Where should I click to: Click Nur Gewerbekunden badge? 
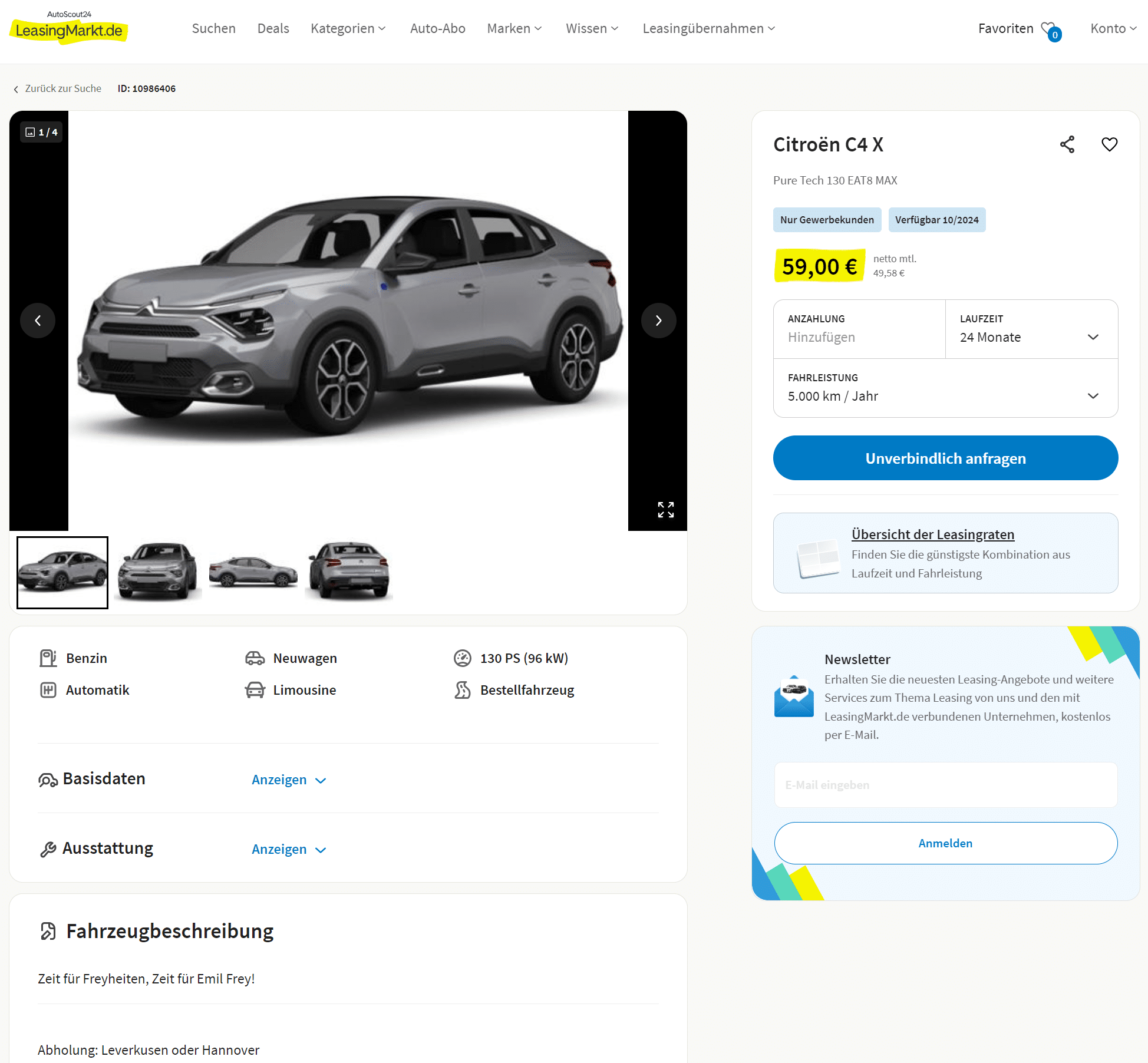pos(827,220)
